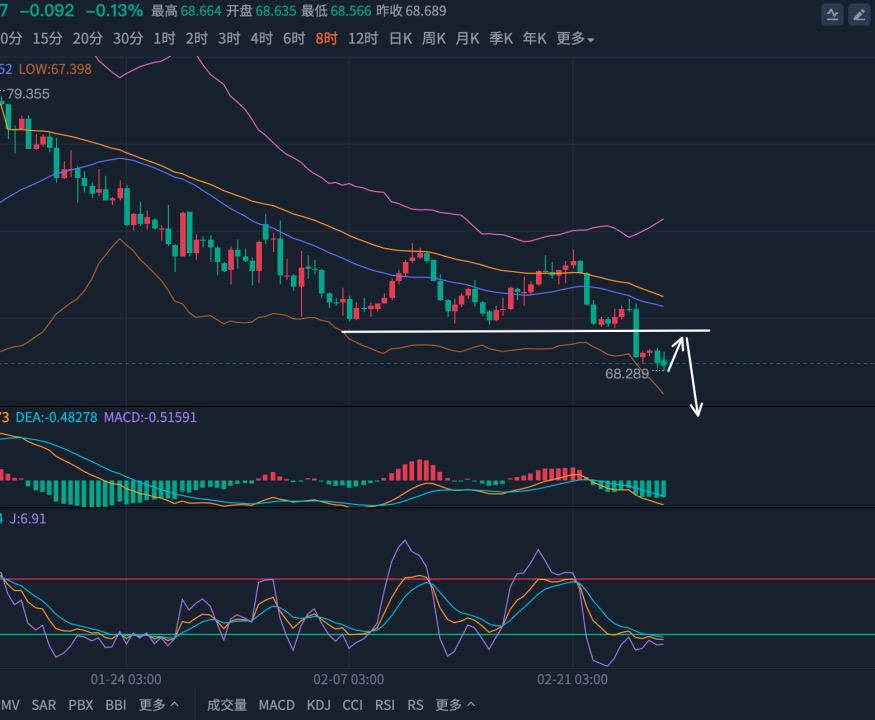Click the 最低 68.566 quote value
875x720 pixels.
point(336,11)
